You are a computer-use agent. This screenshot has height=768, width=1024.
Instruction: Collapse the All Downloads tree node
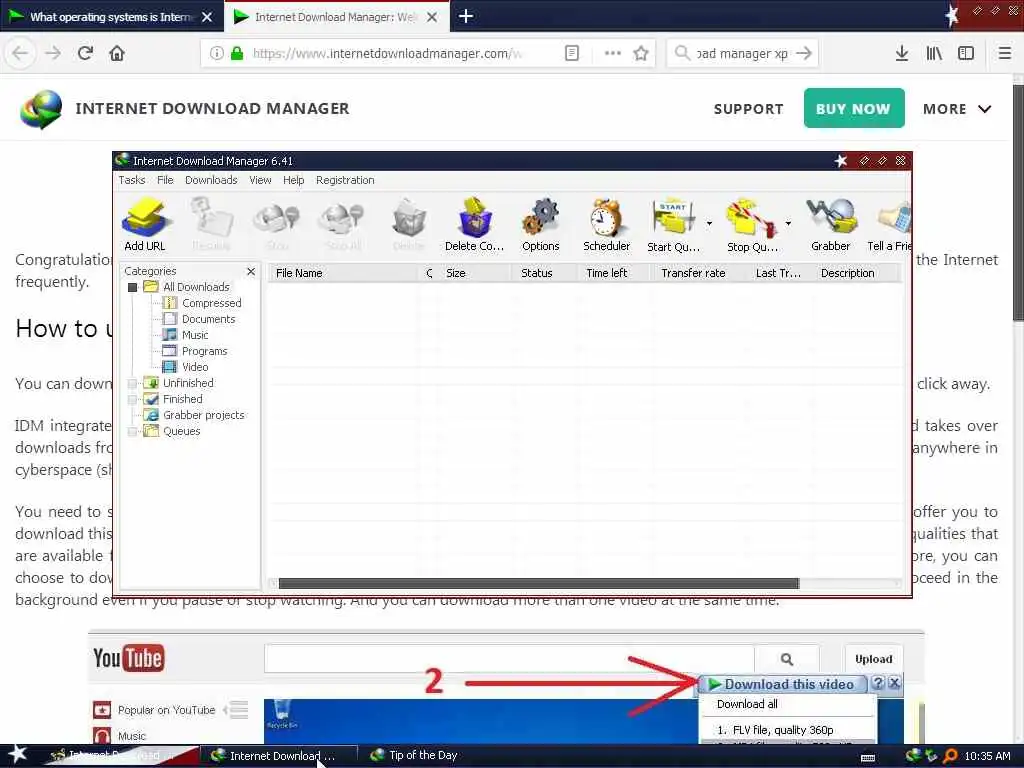(133, 287)
